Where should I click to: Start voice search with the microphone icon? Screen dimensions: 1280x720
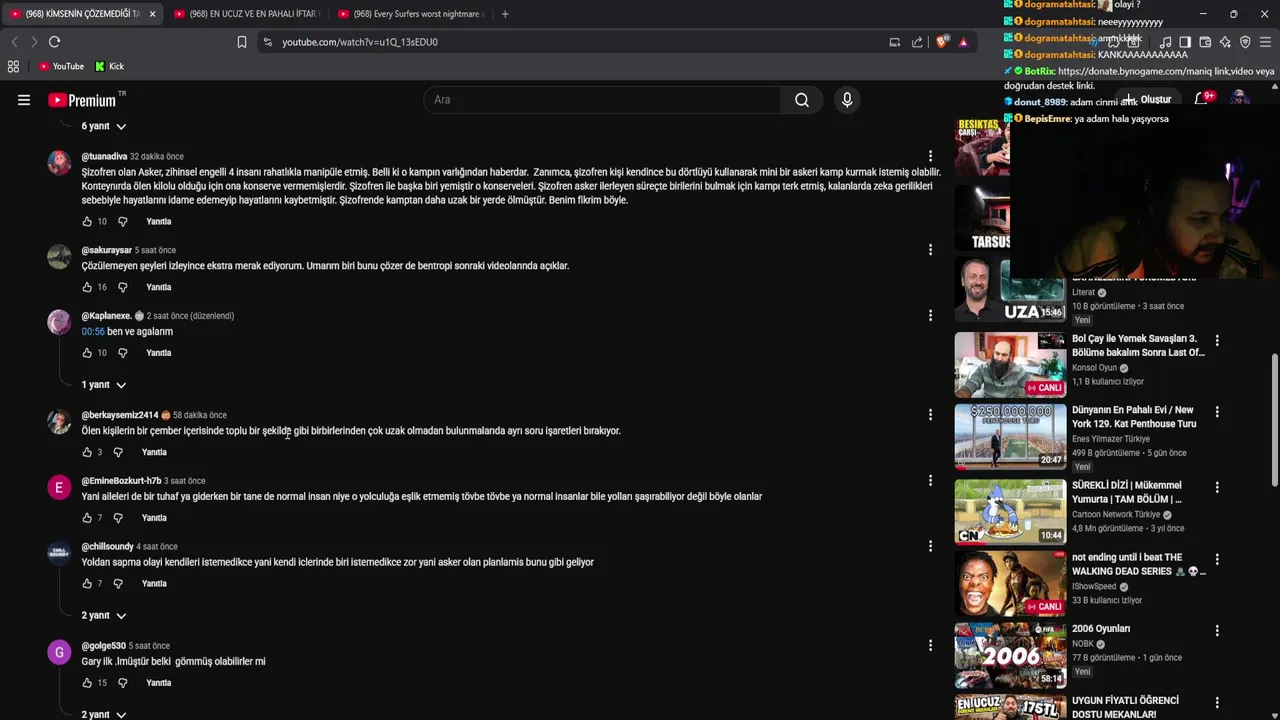pyautogui.click(x=847, y=100)
